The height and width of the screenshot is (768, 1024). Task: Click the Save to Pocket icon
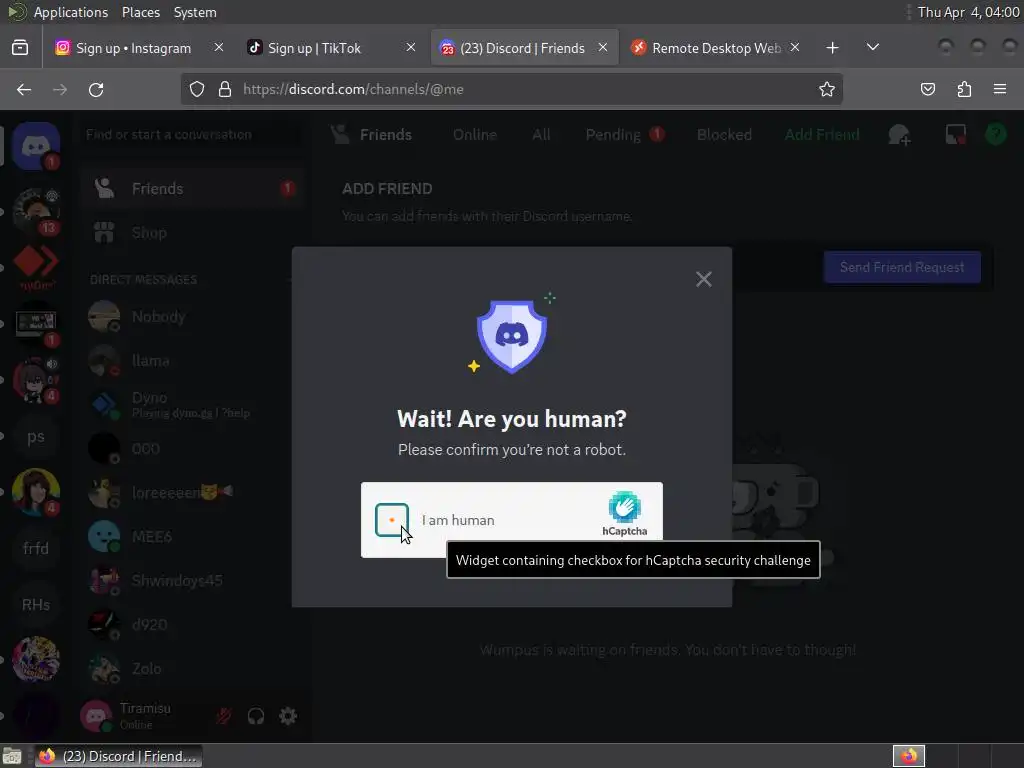tap(928, 89)
